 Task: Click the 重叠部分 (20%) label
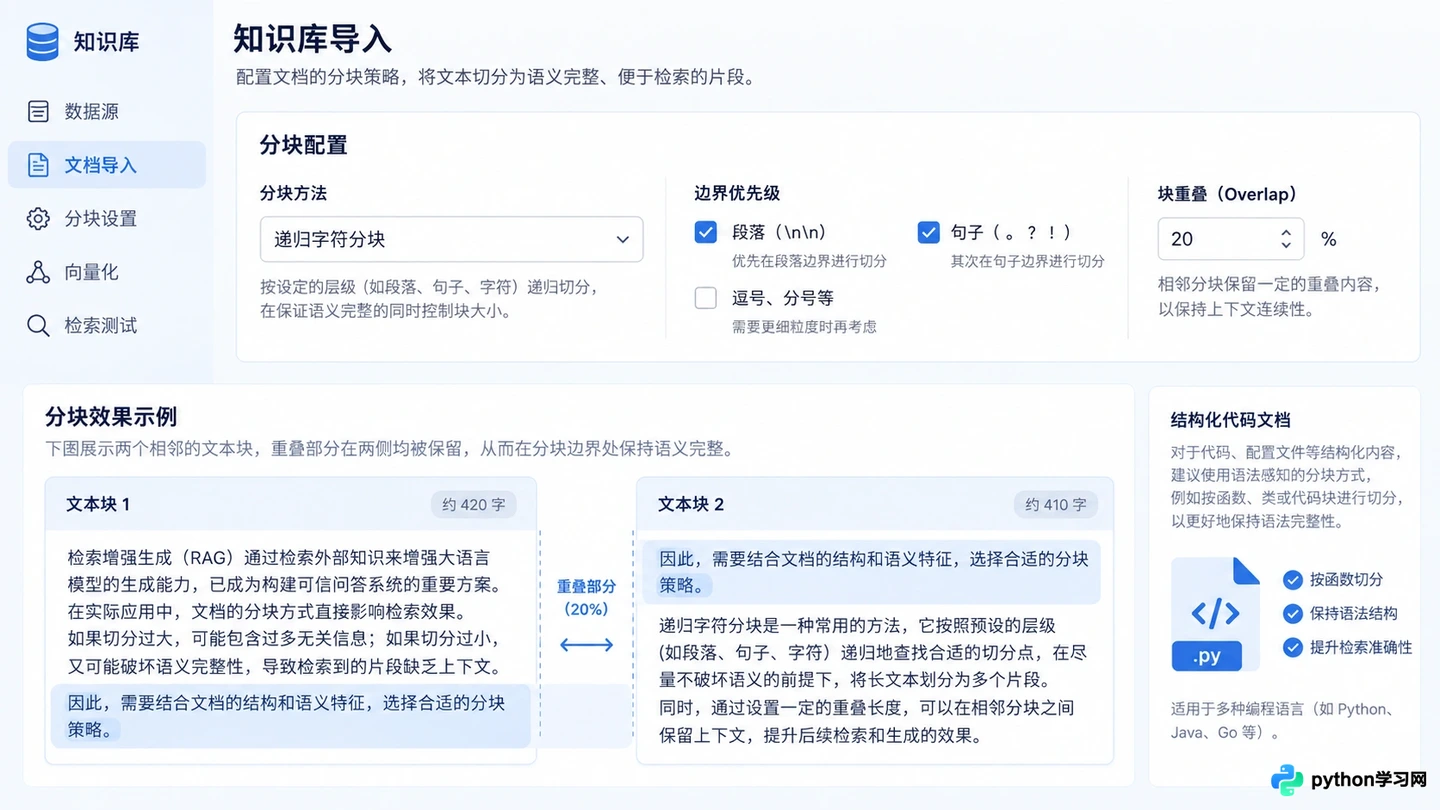(x=586, y=597)
